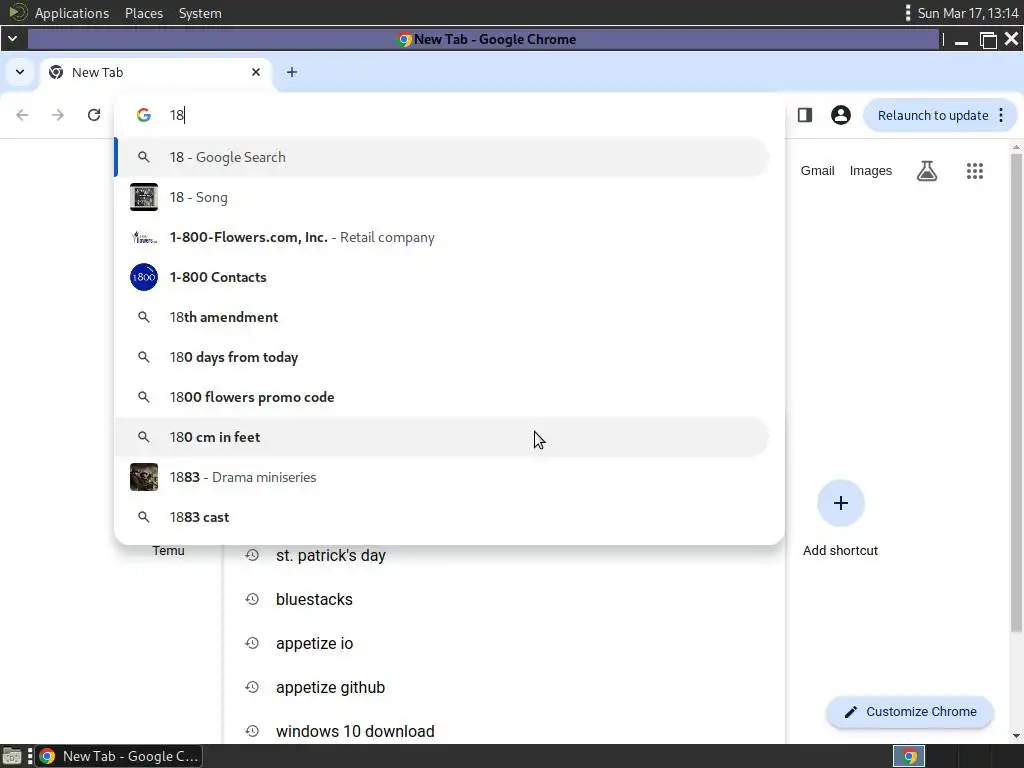Click the Chrome icon in bottom-right tray
Screen dimensions: 1024x768
909,756
